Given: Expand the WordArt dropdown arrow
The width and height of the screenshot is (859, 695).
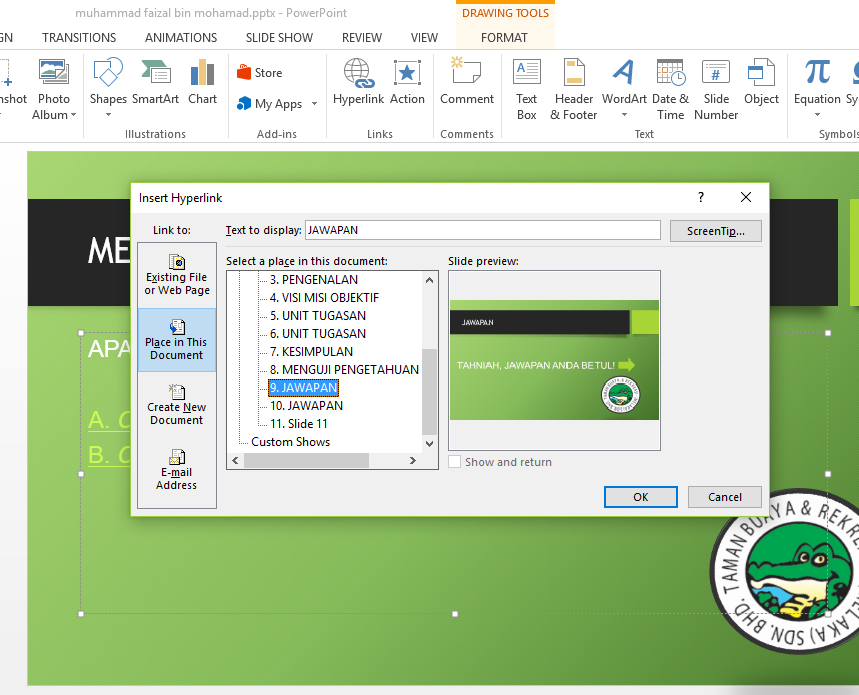Looking at the screenshot, I should click(x=624, y=115).
